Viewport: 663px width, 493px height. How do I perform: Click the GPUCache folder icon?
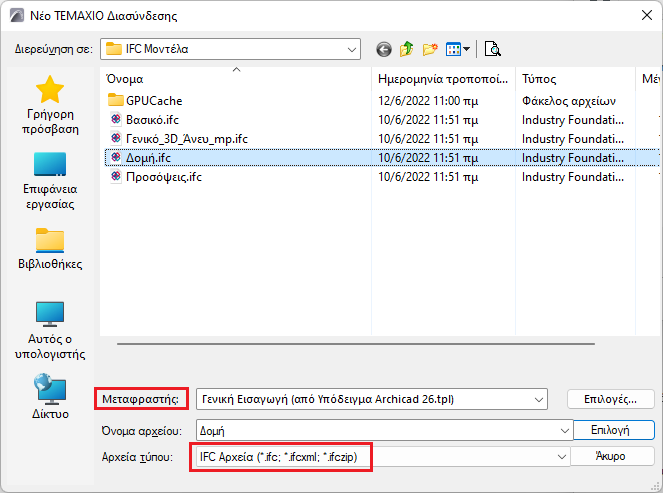pos(115,100)
